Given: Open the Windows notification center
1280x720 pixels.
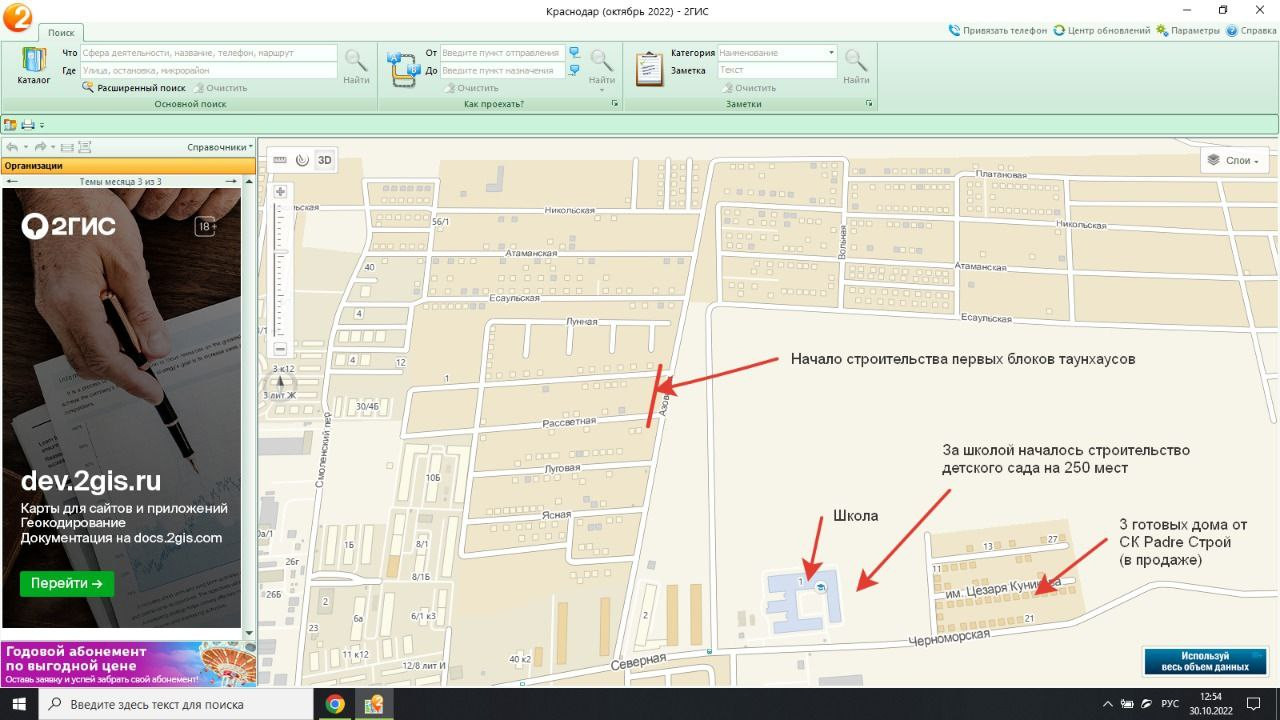Looking at the screenshot, I should [1254, 704].
